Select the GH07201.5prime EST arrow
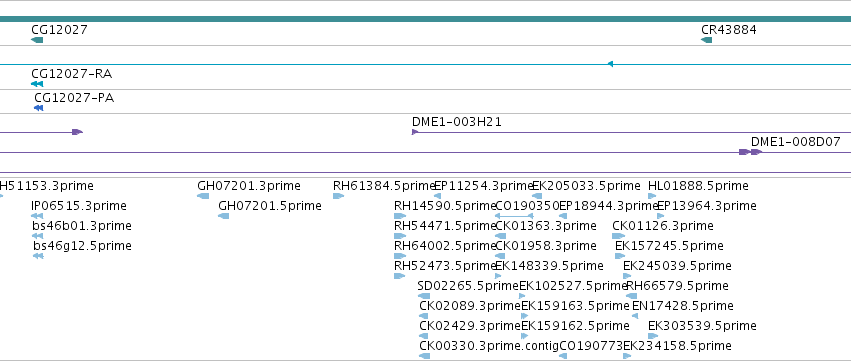This screenshot has height=361, width=851. [x=224, y=216]
